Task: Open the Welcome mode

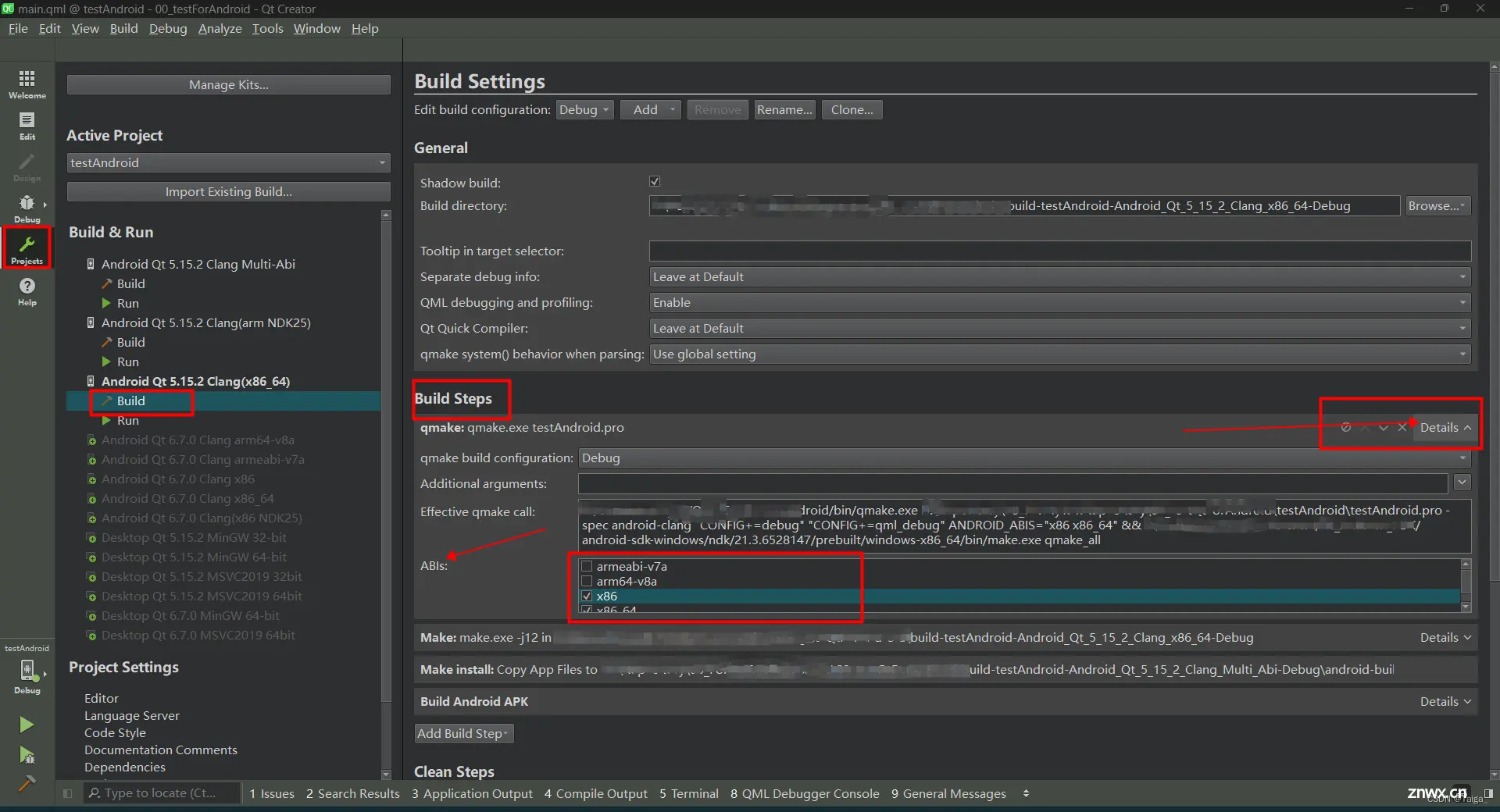Action: coord(27,84)
